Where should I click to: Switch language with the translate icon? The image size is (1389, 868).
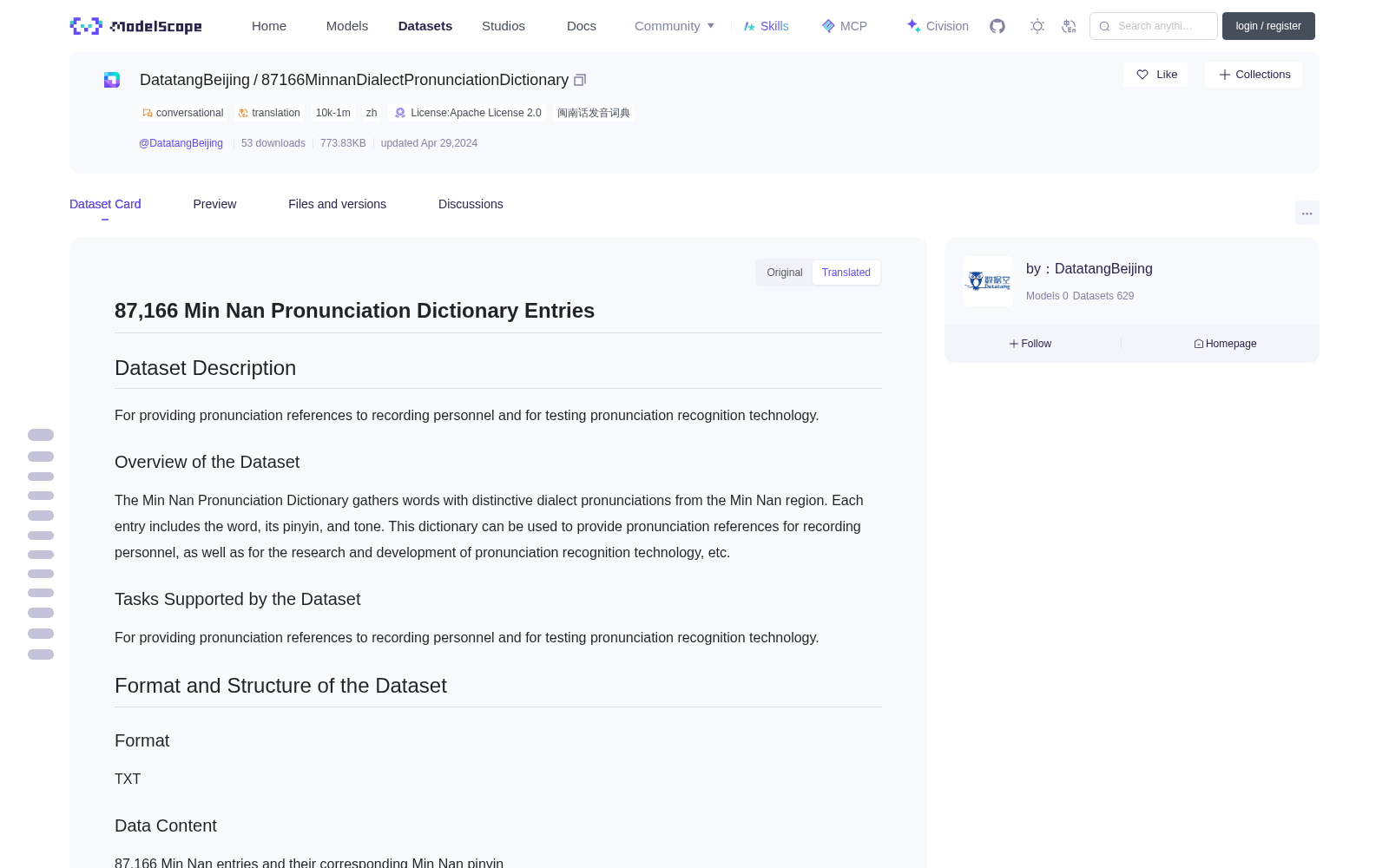pyautogui.click(x=1069, y=26)
